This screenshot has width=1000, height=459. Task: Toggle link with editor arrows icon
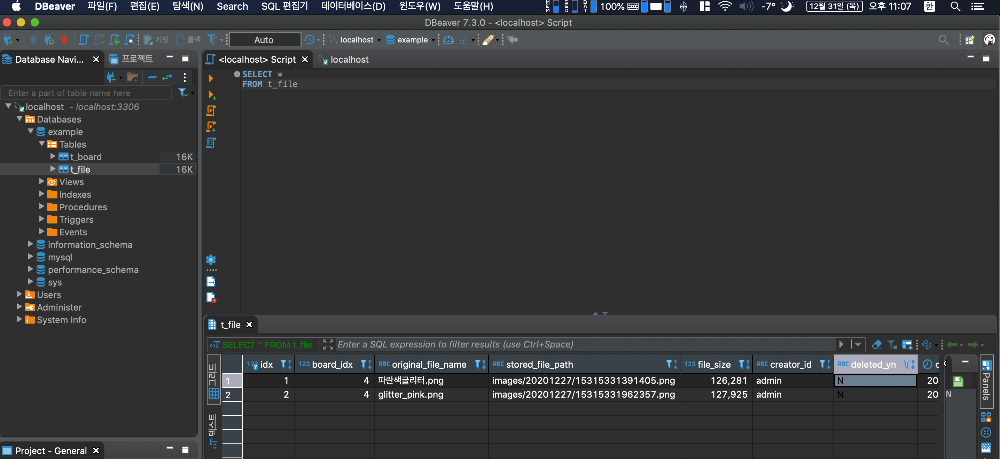point(167,77)
